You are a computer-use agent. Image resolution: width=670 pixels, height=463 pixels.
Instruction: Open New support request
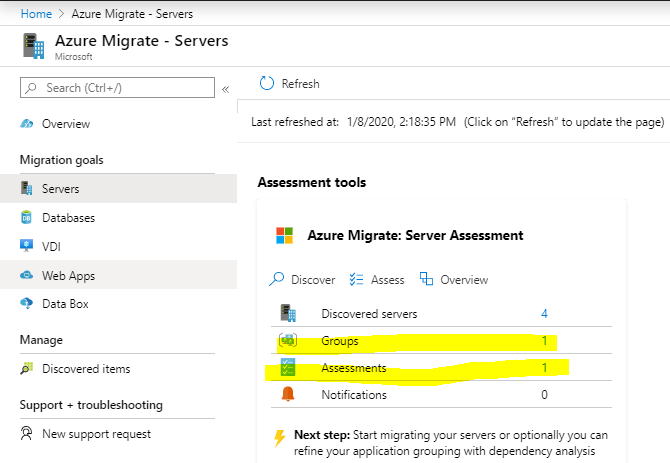click(x=96, y=434)
